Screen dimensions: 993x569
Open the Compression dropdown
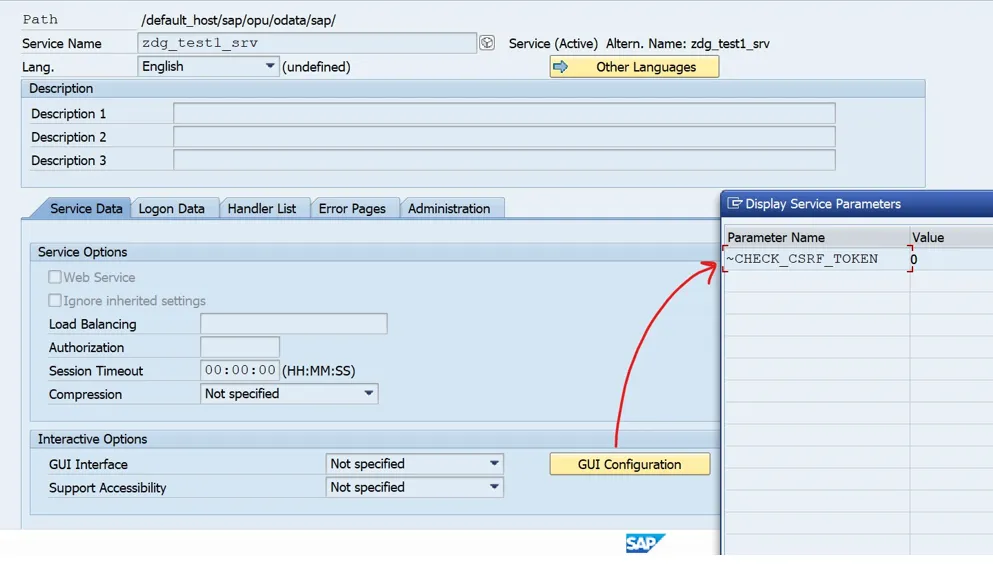[x=289, y=393]
